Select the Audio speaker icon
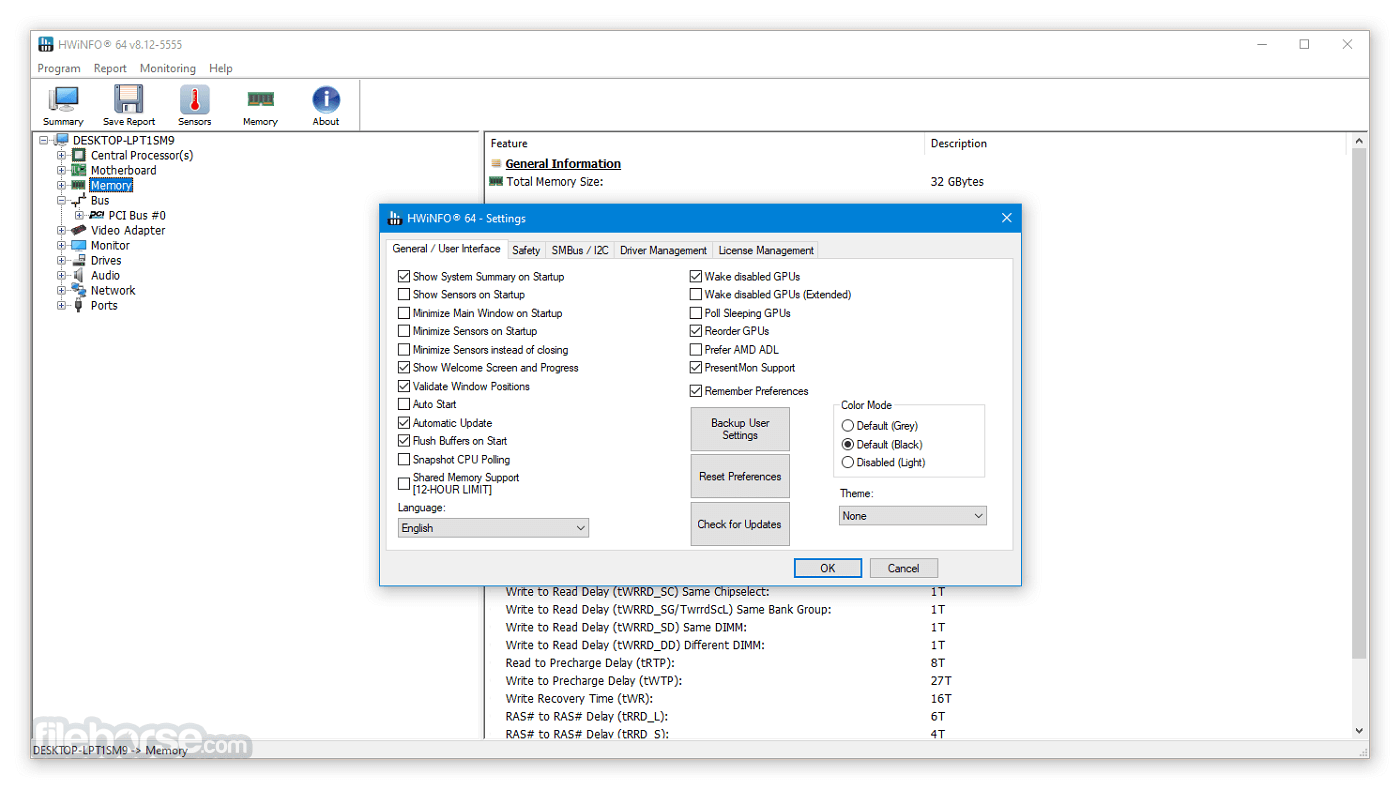Screen dimensions: 1400x789 point(79,275)
